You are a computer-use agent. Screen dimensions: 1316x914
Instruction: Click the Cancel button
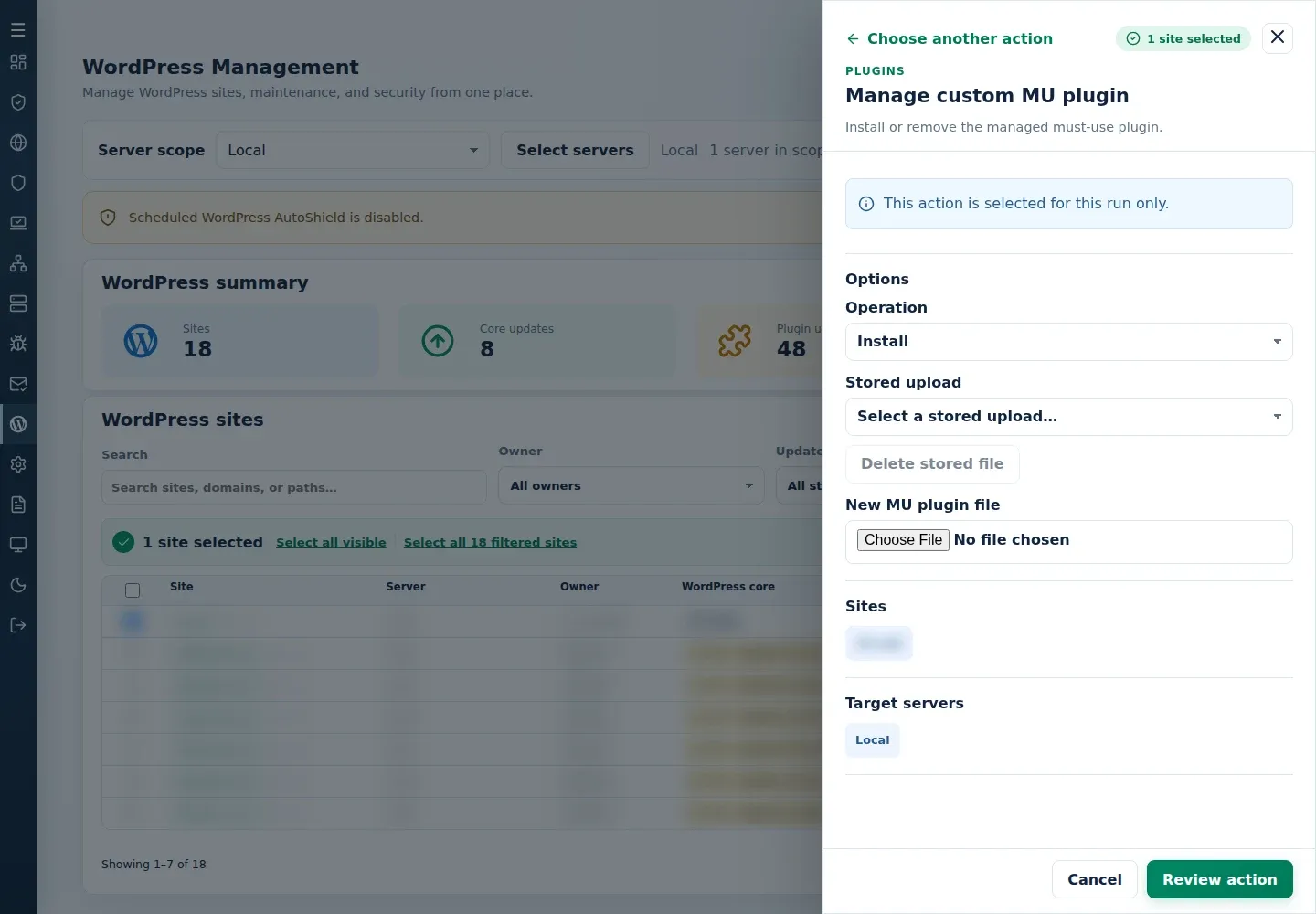coord(1095,879)
